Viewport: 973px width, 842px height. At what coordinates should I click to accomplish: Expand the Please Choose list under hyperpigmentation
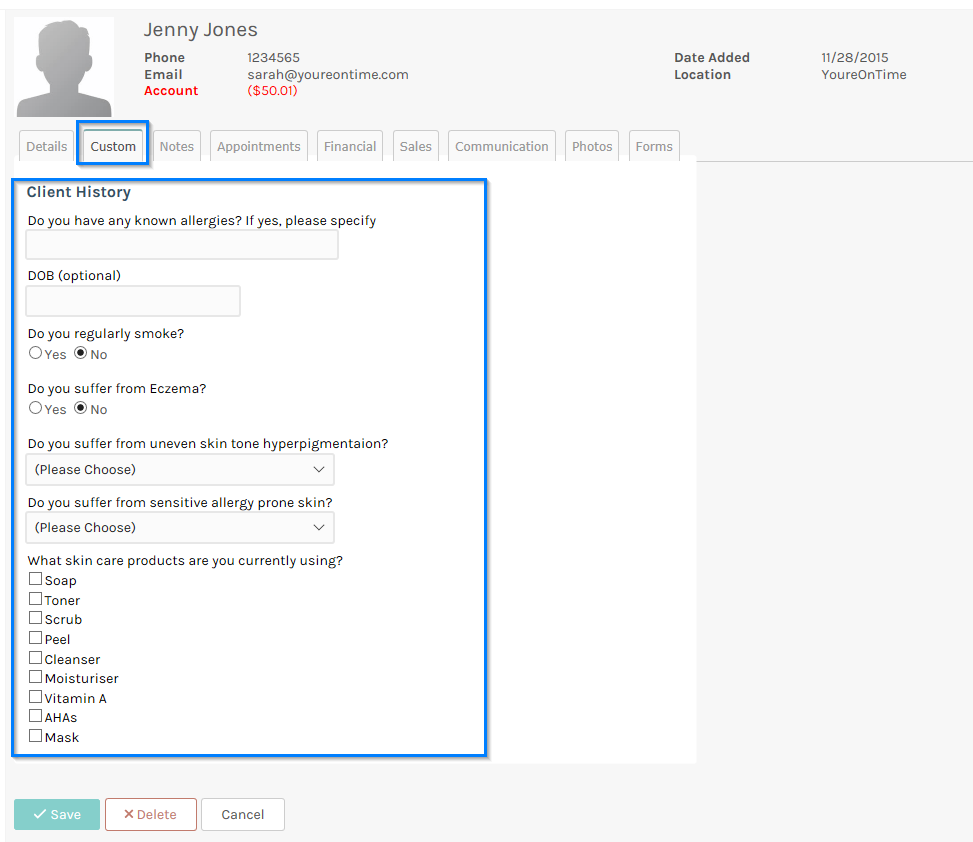click(x=180, y=469)
